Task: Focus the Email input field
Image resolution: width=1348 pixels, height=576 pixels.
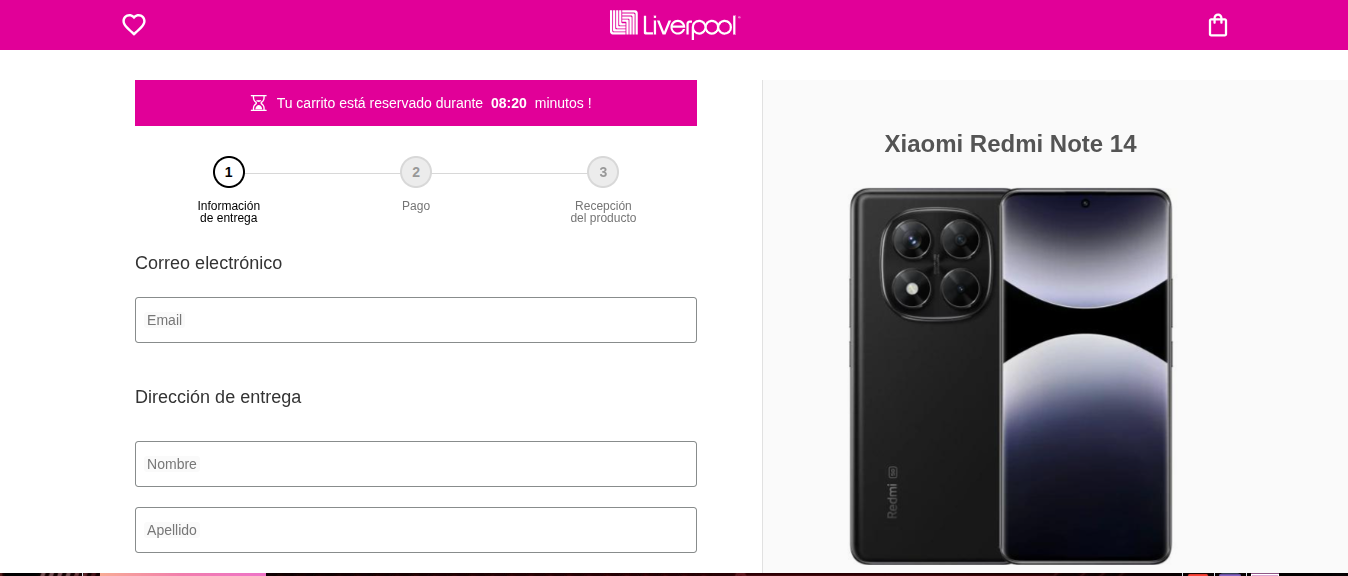Action: (416, 320)
